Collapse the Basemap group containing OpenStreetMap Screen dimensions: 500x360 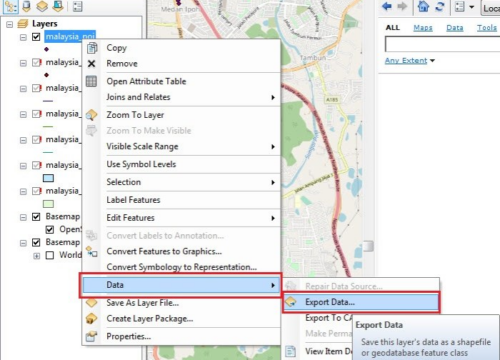pyautogui.click(x=23, y=217)
